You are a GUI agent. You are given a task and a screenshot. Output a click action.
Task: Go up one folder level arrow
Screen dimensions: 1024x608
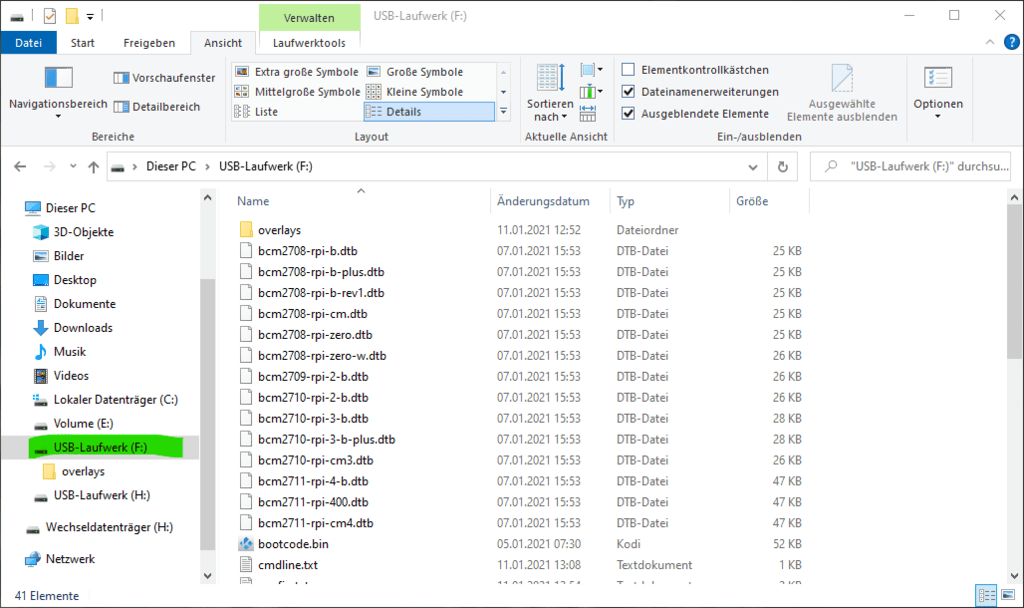(93, 166)
